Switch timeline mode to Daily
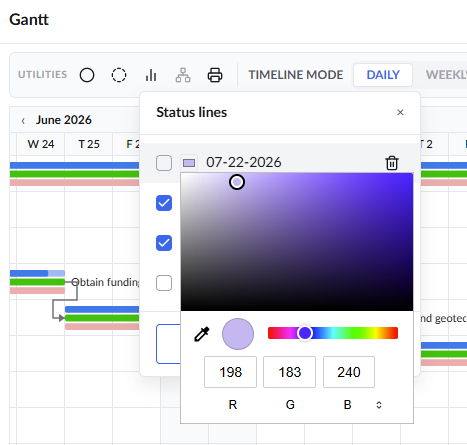The image size is (467, 445). tap(383, 75)
